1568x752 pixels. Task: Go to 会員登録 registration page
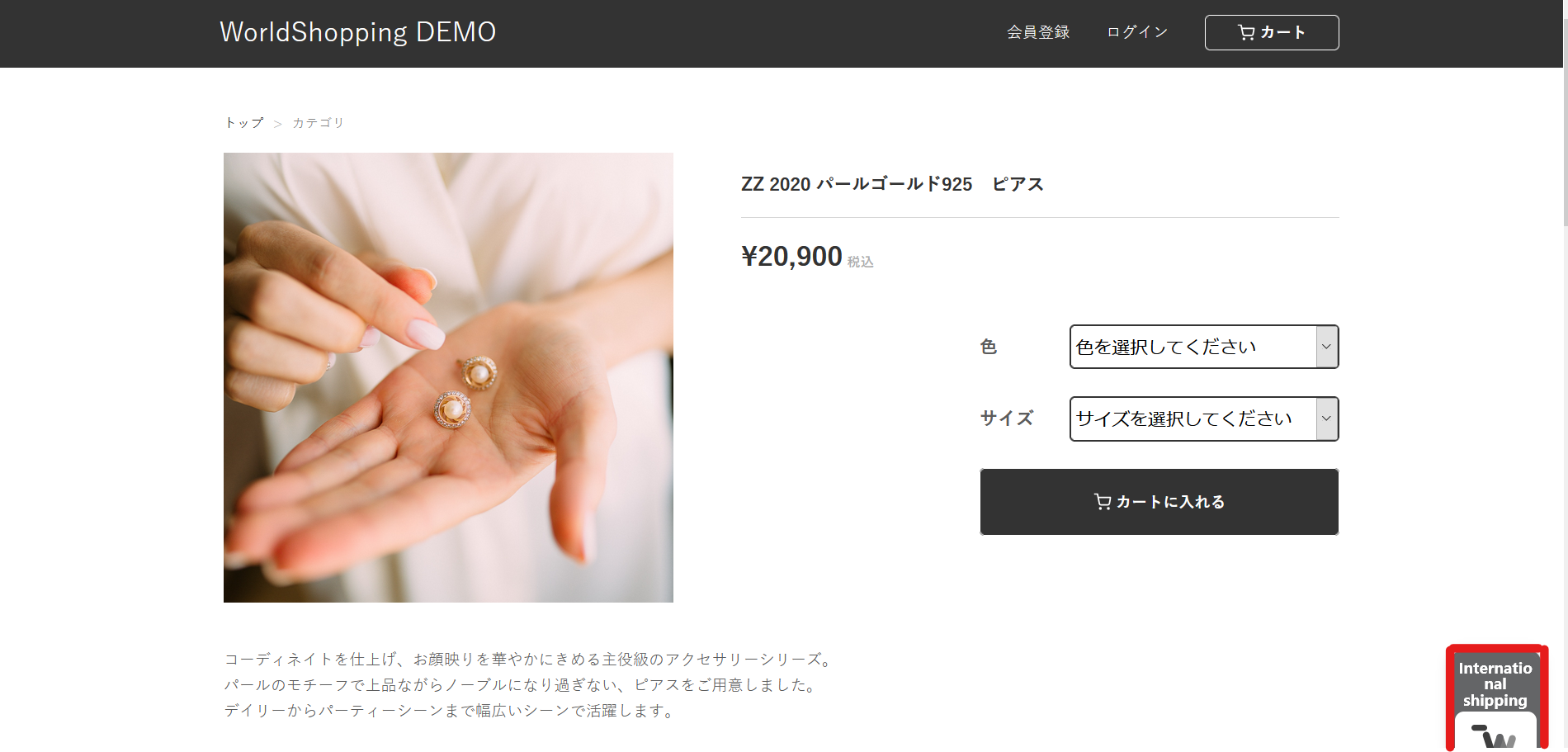(x=1038, y=32)
